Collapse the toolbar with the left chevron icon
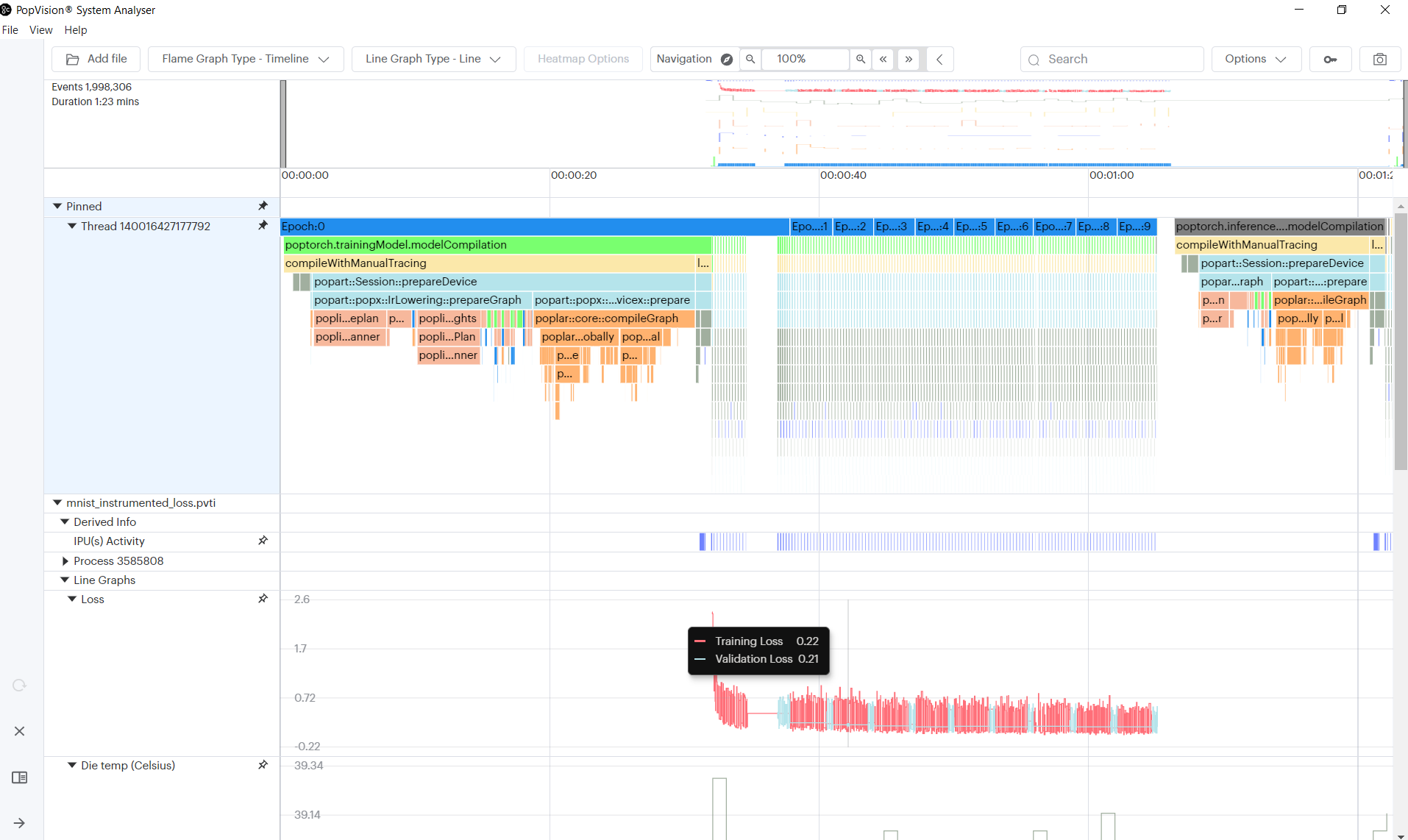This screenshot has width=1408, height=840. tap(939, 59)
